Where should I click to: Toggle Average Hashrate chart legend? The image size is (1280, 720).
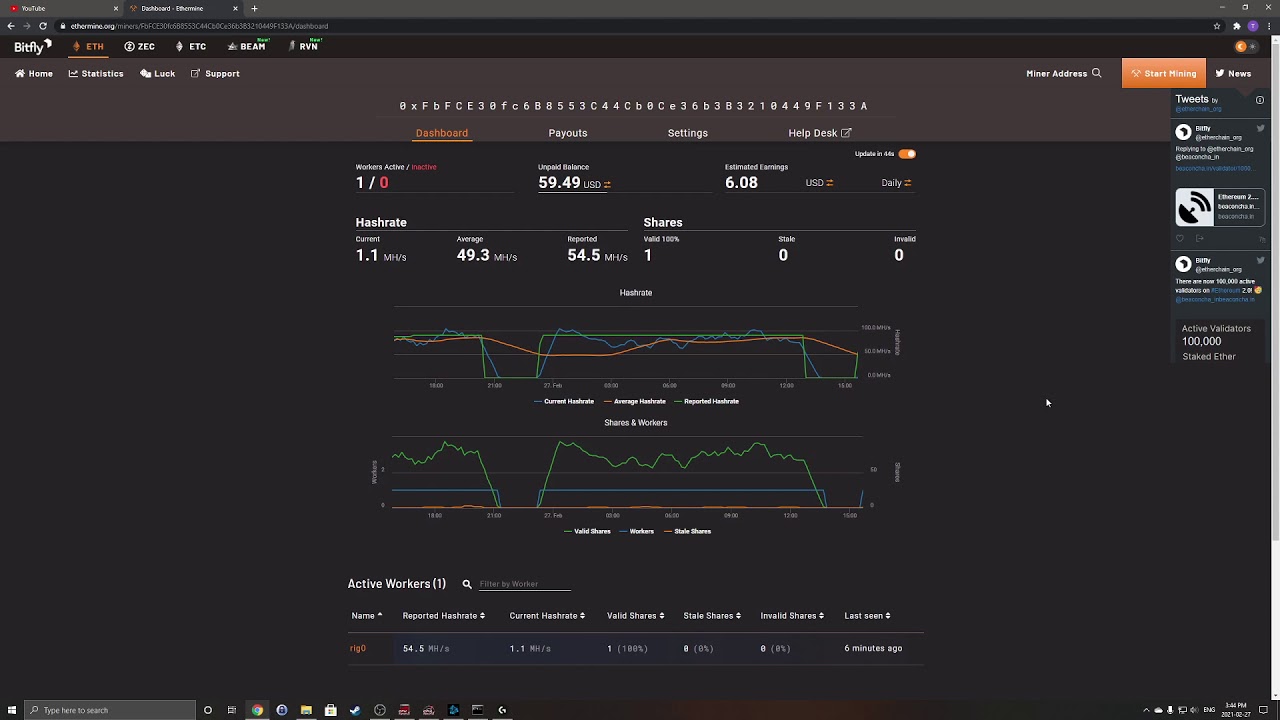click(x=634, y=401)
